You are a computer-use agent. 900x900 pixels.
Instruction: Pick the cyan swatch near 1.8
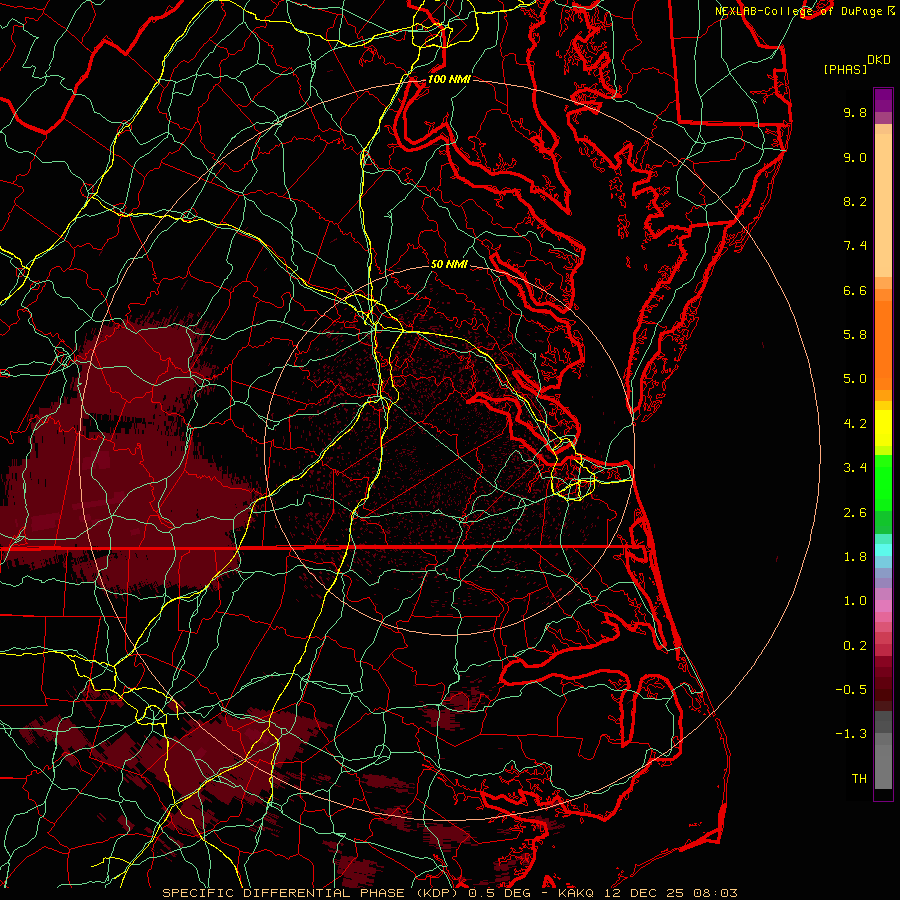883,550
